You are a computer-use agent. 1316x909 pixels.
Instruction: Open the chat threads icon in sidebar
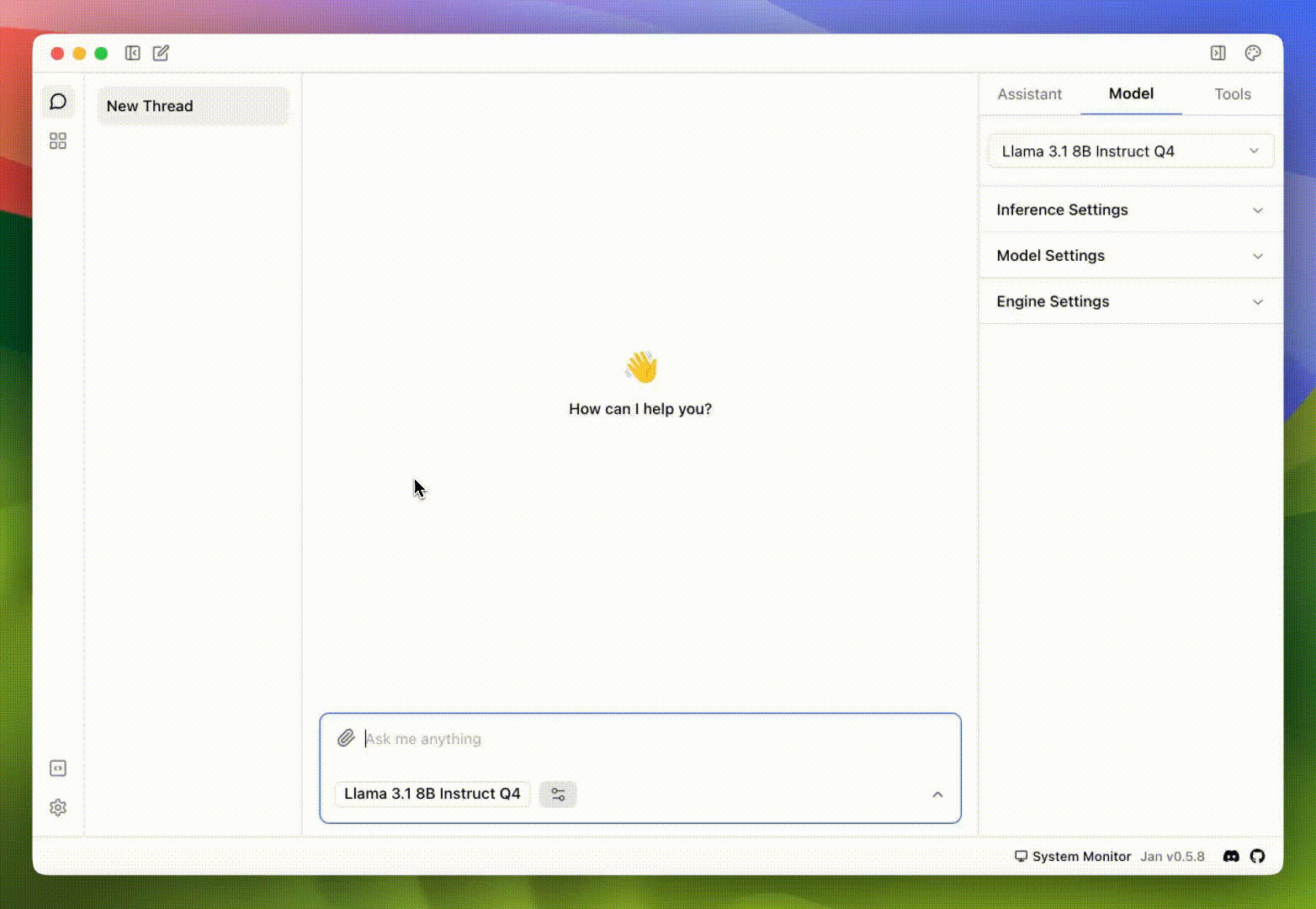pyautogui.click(x=58, y=102)
